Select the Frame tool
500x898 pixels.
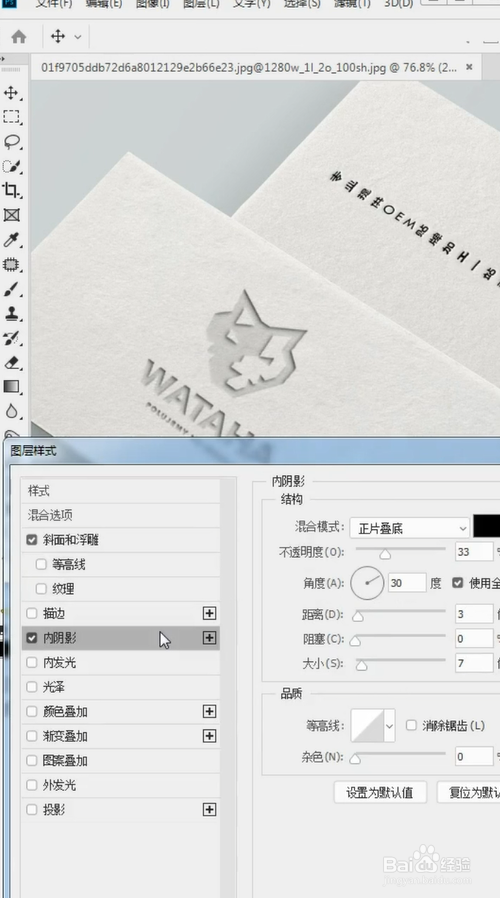tap(11, 215)
